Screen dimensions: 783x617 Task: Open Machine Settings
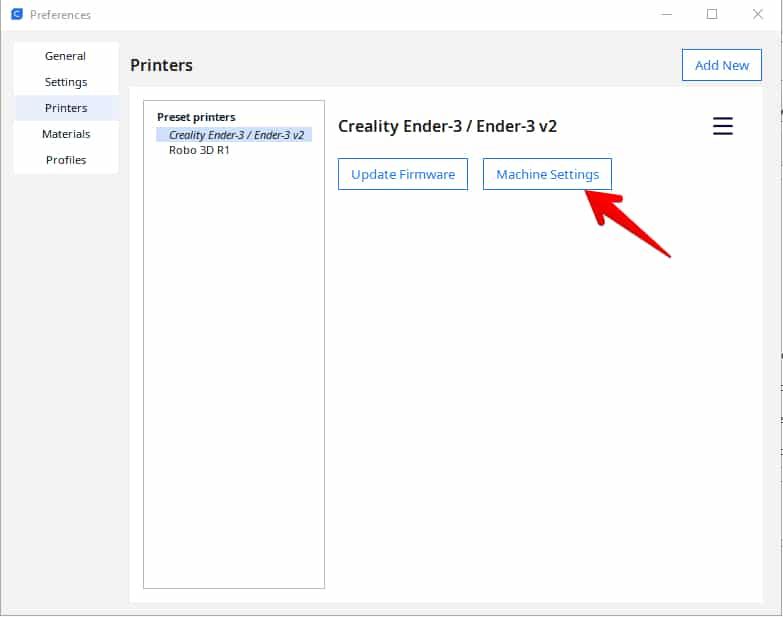pos(547,174)
